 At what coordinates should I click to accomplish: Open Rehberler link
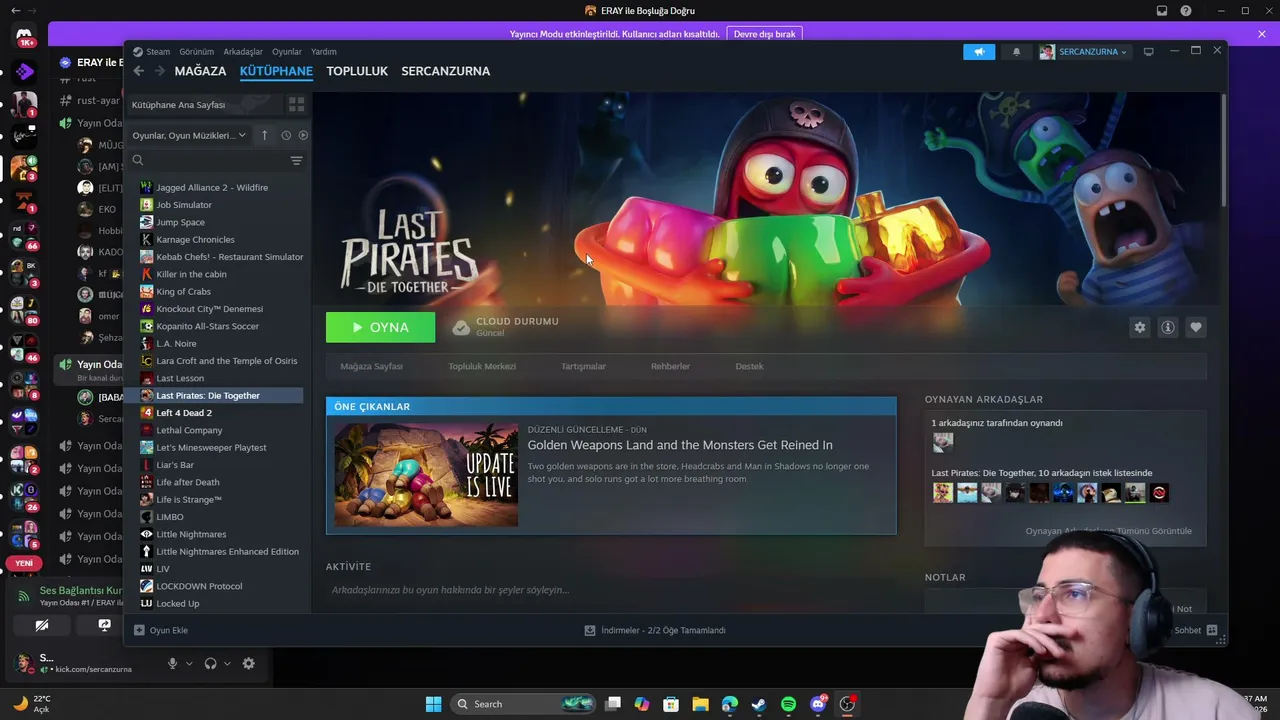click(x=670, y=366)
